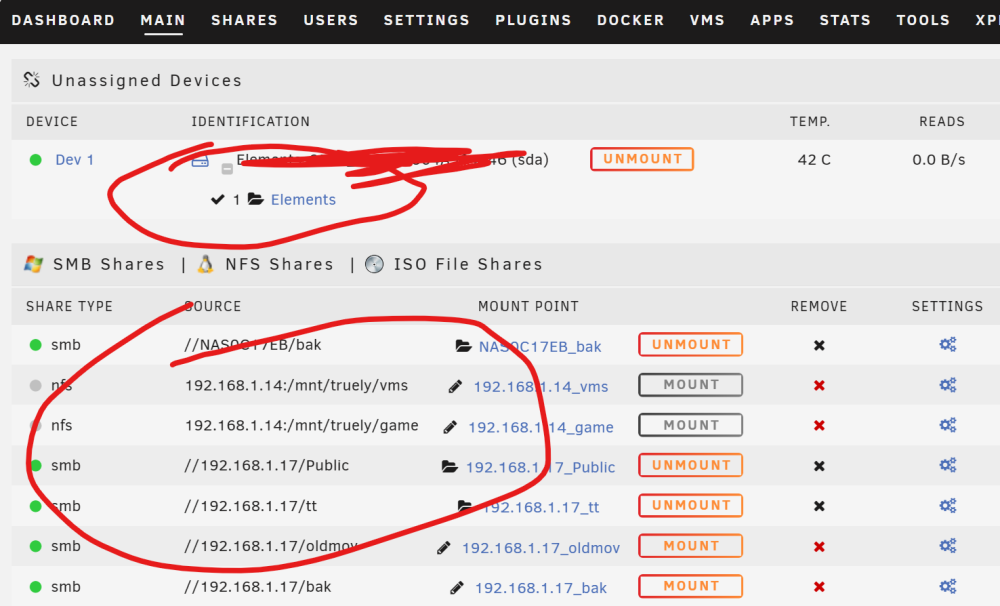Click the folder icon beside 192.168.1.17_Public

450,467
